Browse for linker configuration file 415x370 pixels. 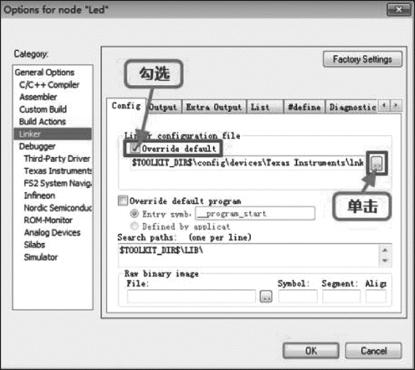[x=377, y=163]
